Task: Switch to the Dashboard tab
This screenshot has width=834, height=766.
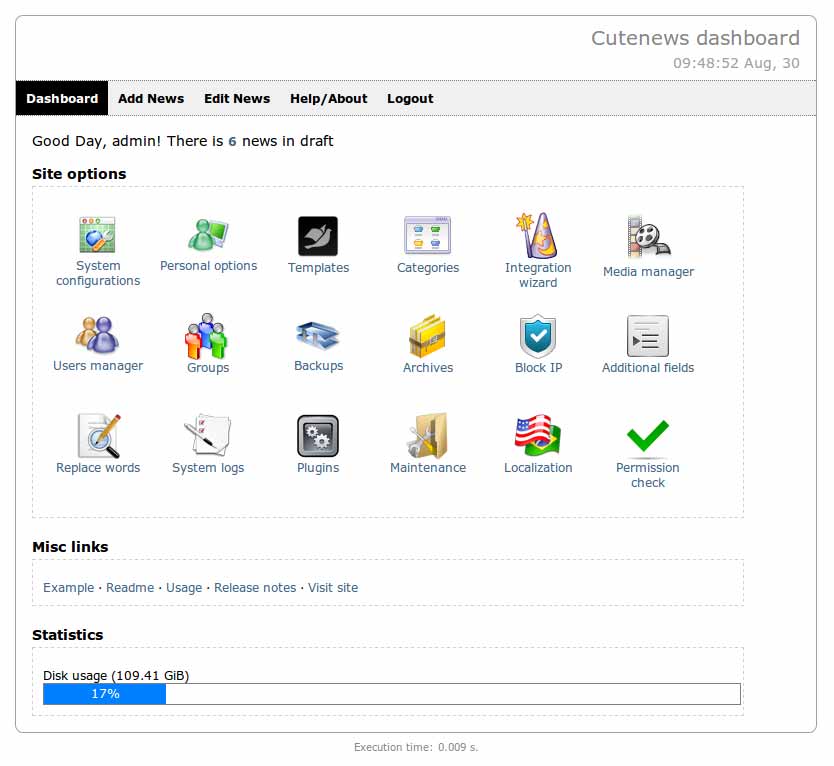Action: click(x=62, y=98)
